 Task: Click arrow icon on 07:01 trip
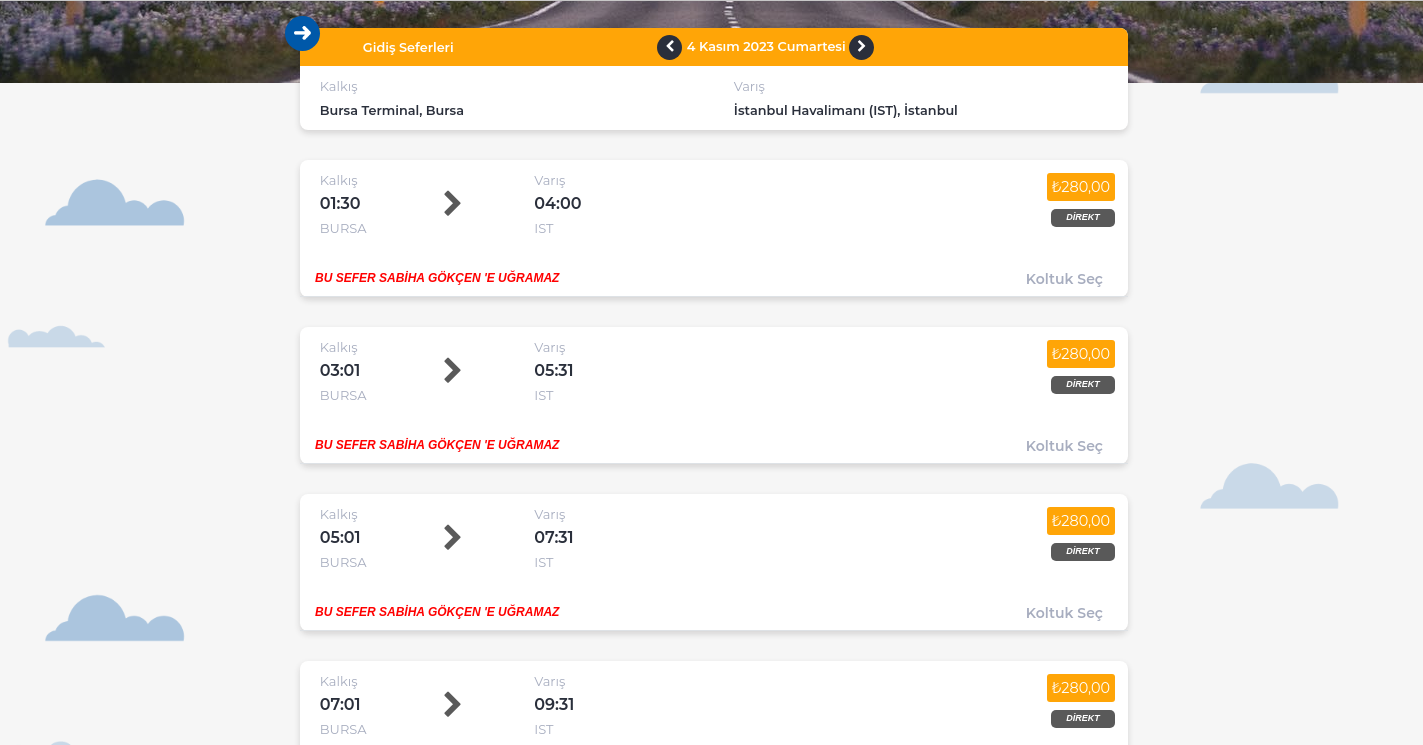[452, 705]
